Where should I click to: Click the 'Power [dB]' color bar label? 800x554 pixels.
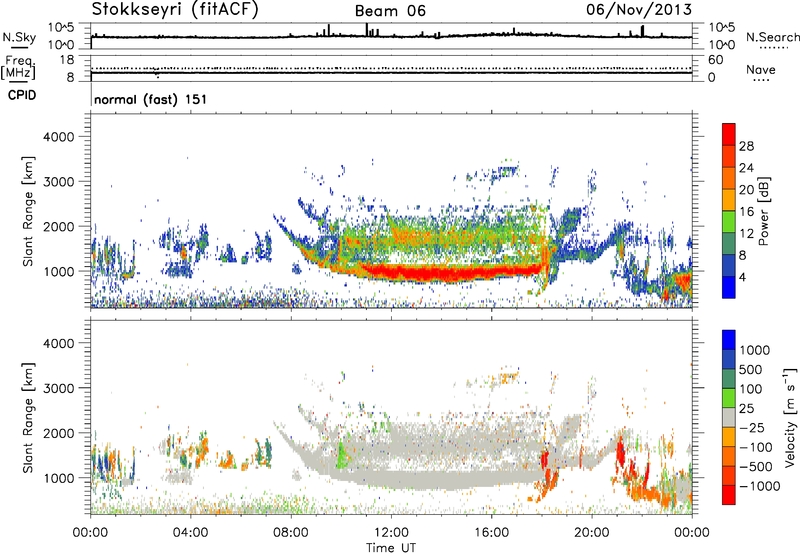[x=763, y=211]
